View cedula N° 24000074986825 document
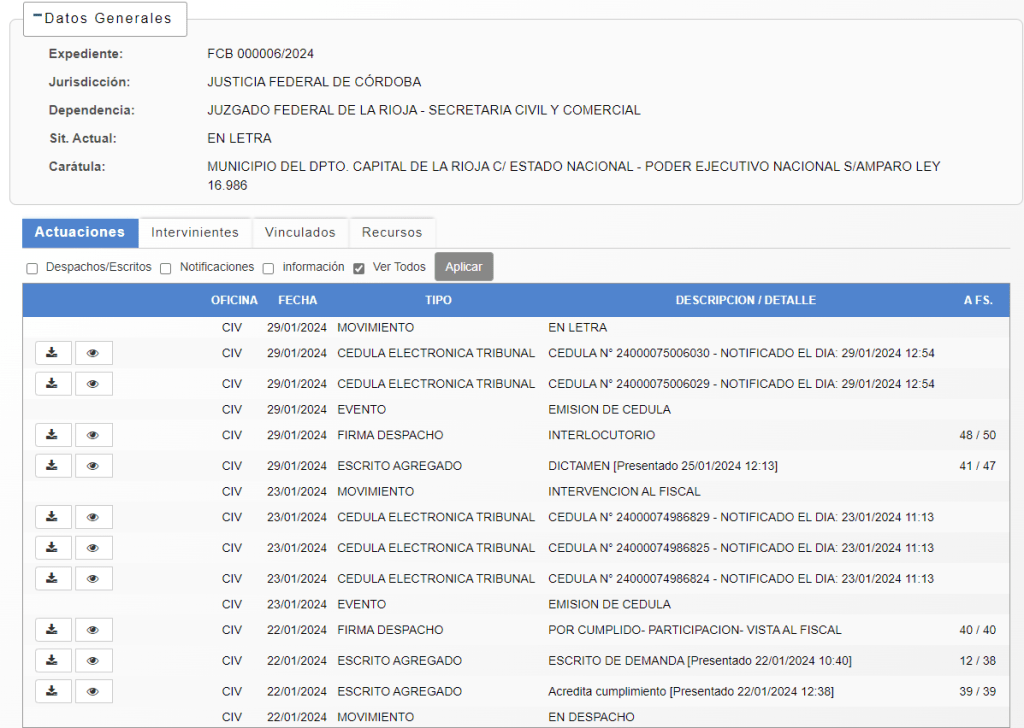 pos(93,548)
